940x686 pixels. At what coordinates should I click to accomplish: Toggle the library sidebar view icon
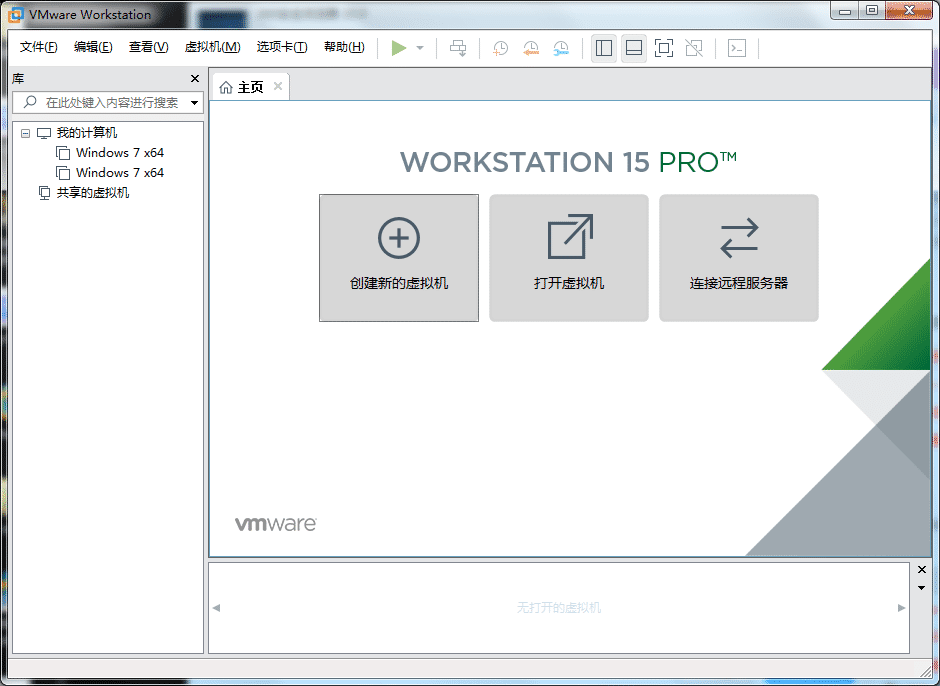(604, 48)
